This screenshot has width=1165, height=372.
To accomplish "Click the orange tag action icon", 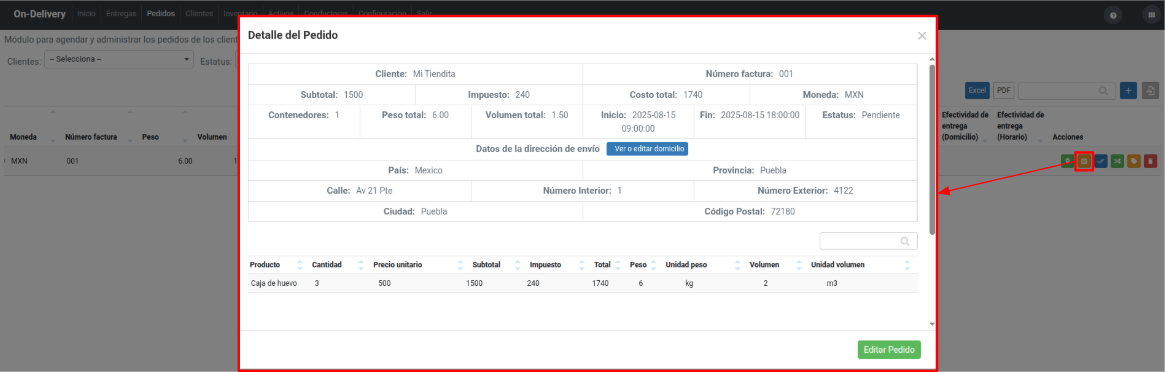I will [1134, 160].
